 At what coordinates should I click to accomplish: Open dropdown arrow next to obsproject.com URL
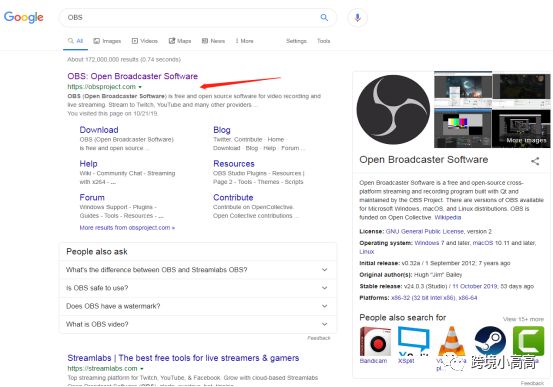(x=140, y=87)
